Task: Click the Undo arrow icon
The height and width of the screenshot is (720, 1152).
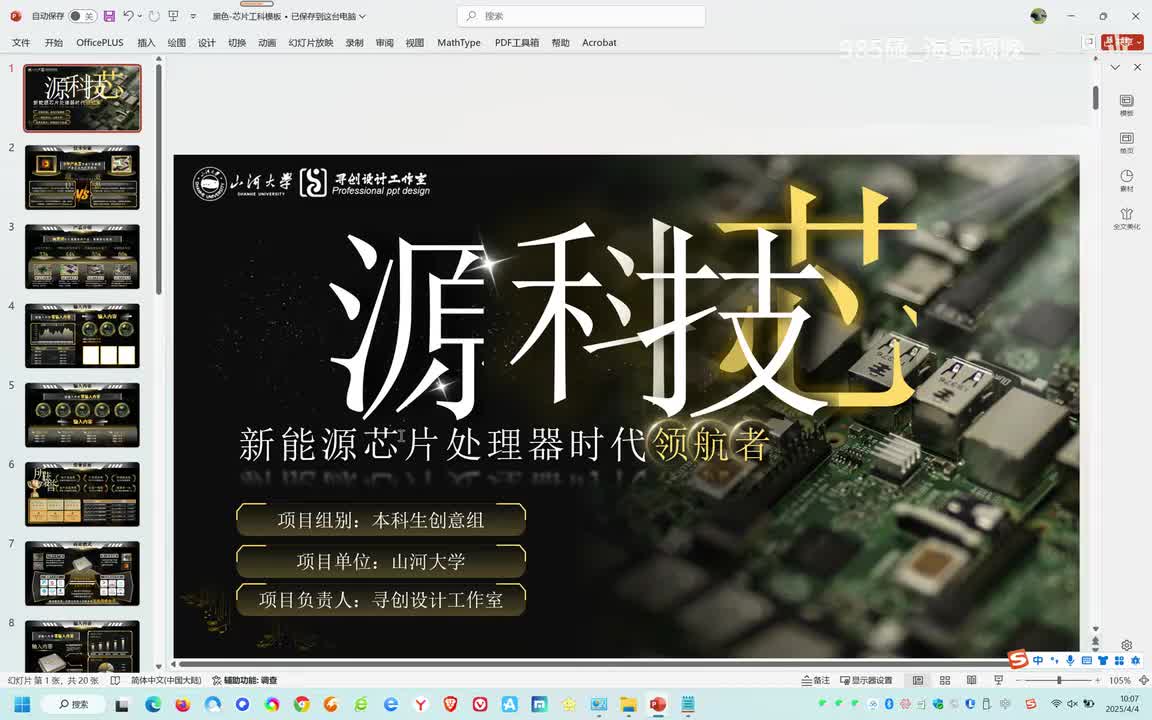Action: 129,16
